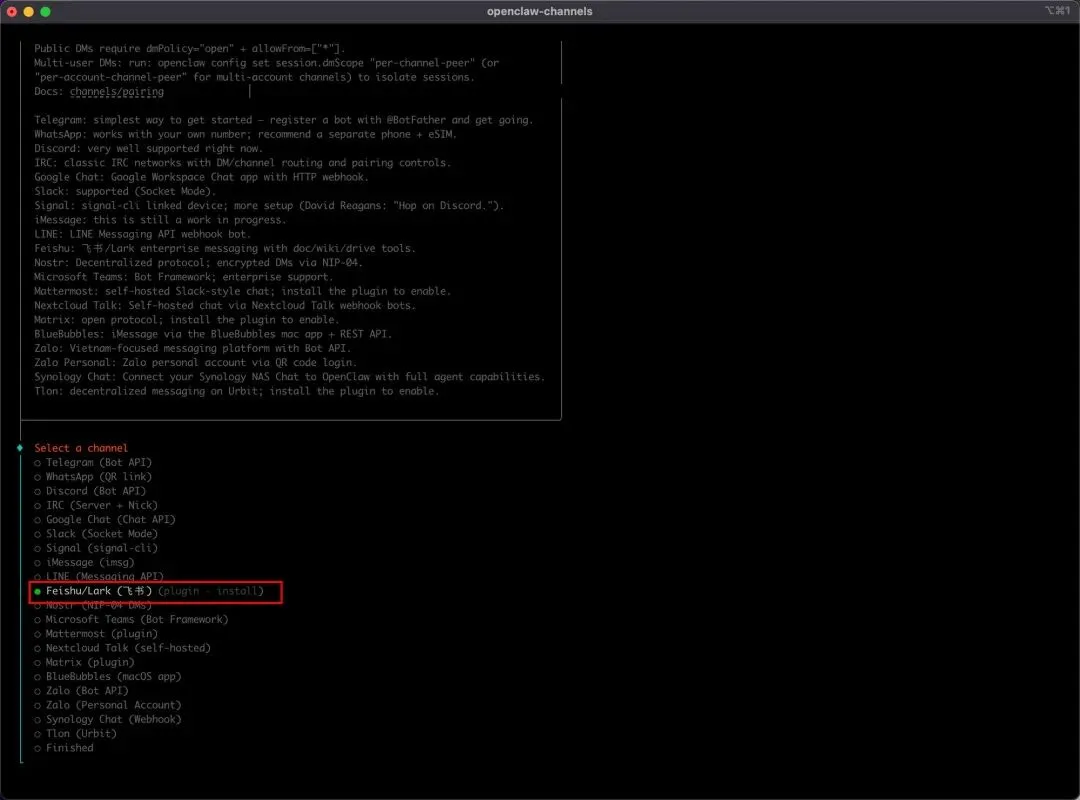Choose Mattermost (plugin) channel

[x=96, y=634]
